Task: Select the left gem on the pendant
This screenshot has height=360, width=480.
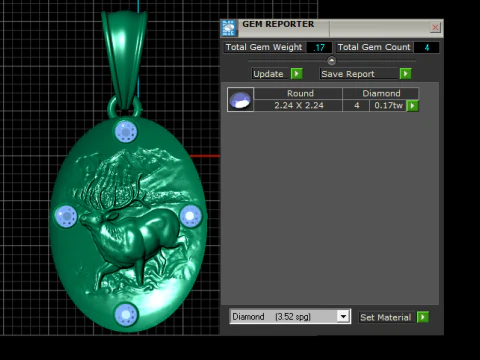Action: point(66,216)
